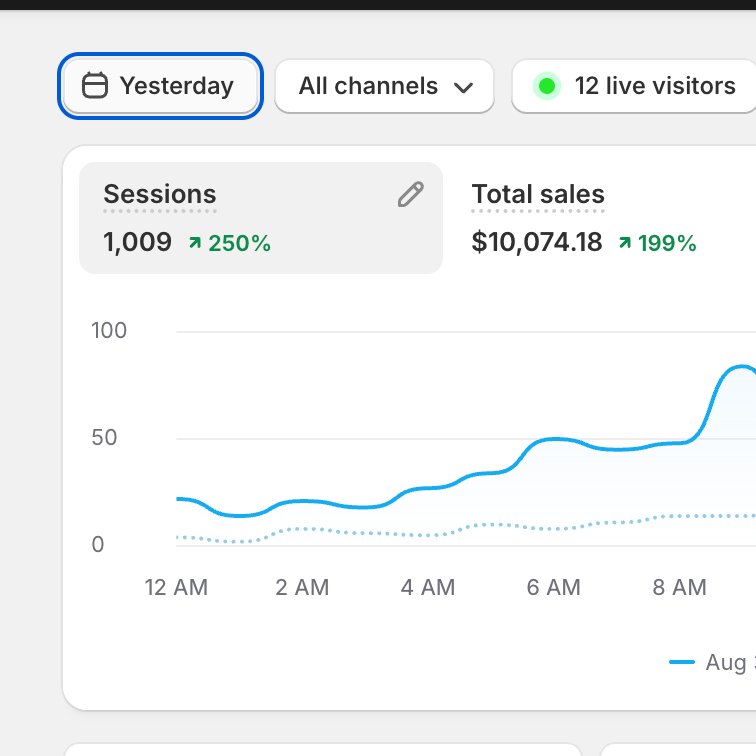Click the 4 AM axis label
The width and height of the screenshot is (756, 756).
click(428, 587)
